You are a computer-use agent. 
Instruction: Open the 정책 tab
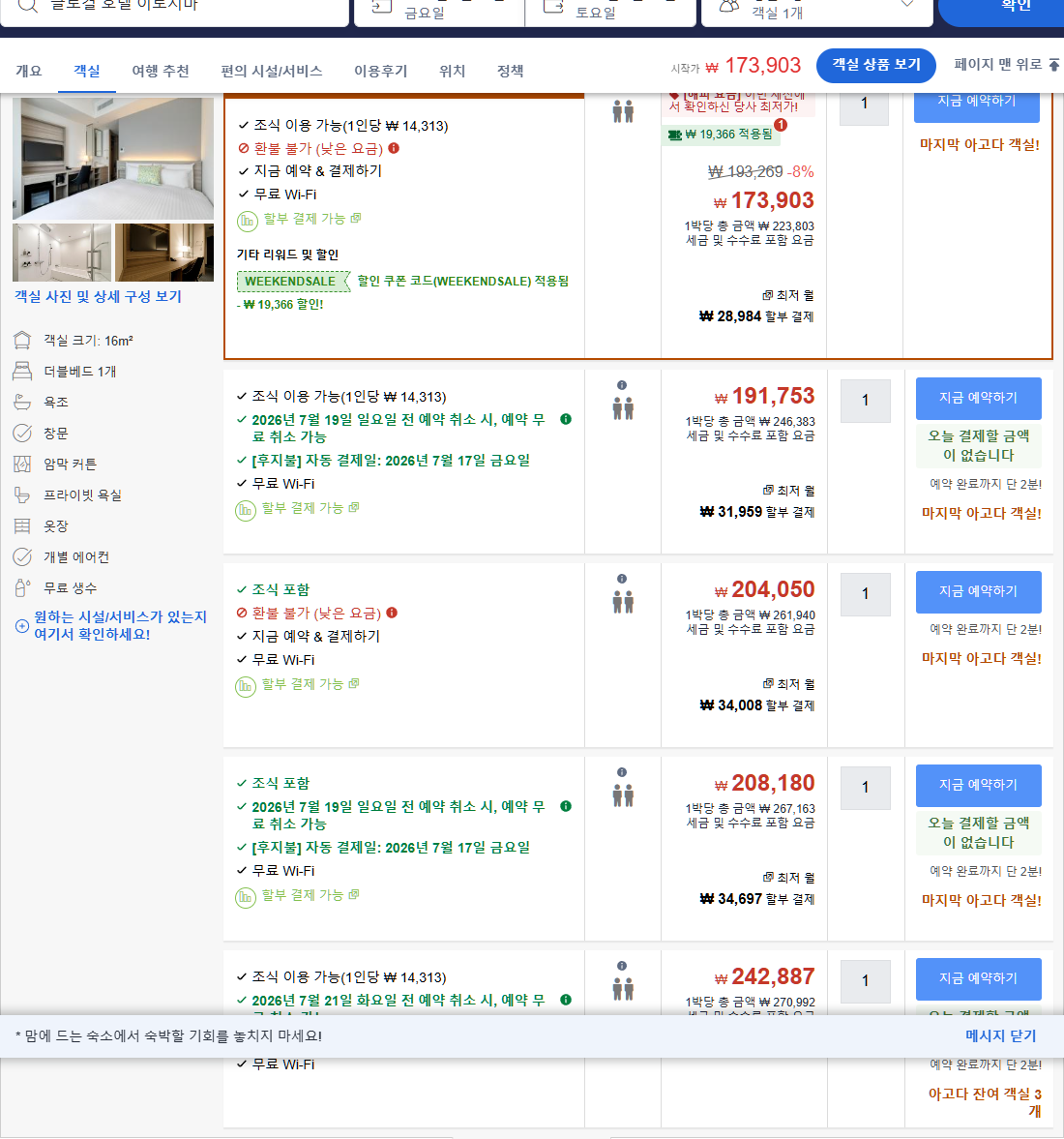pos(510,72)
